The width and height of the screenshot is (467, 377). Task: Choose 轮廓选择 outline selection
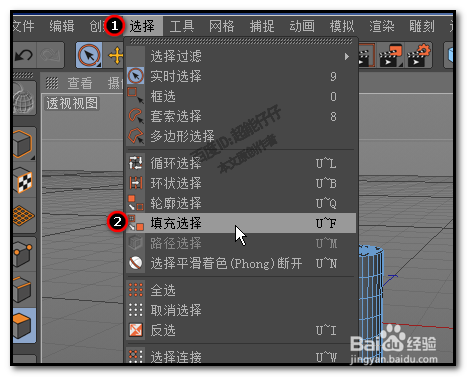(241, 203)
